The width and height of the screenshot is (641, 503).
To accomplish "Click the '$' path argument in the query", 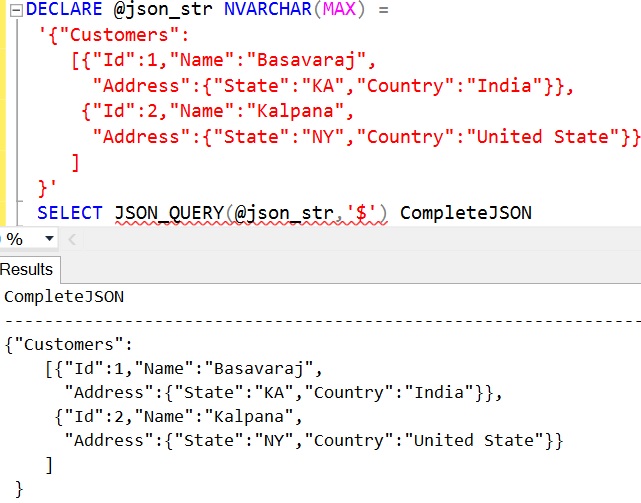I will point(361,213).
